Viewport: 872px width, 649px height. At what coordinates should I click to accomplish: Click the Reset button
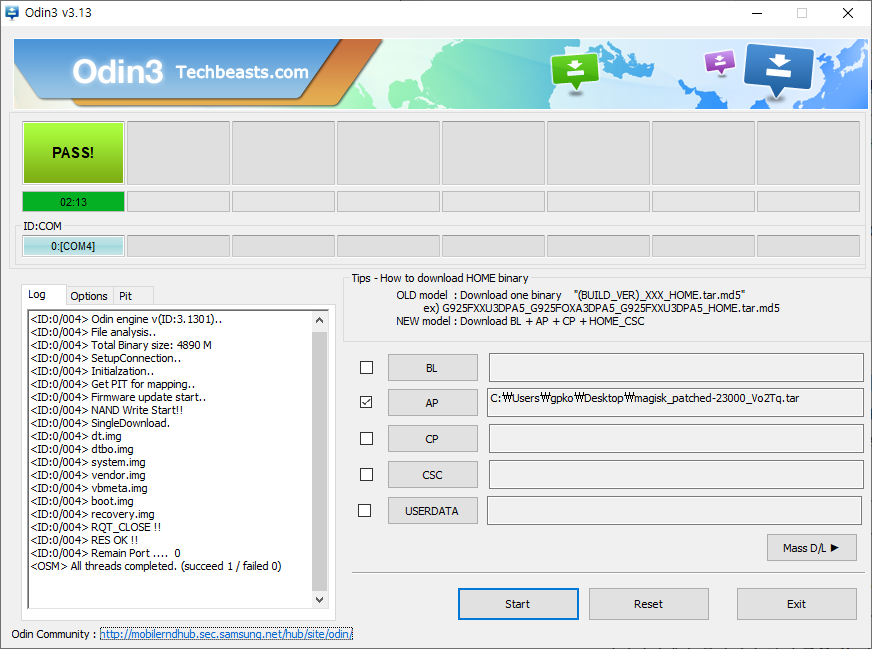point(648,604)
